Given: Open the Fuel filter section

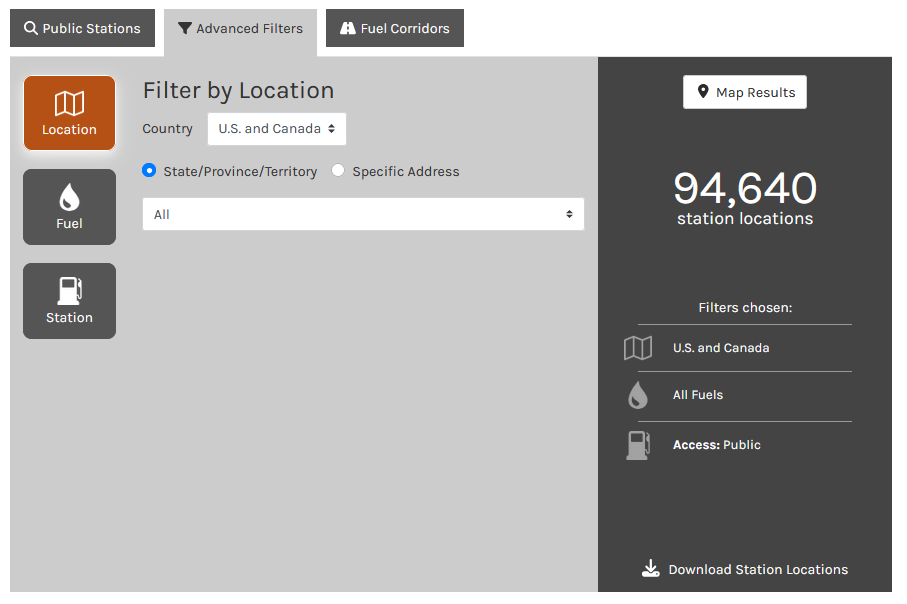Looking at the screenshot, I should (69, 207).
